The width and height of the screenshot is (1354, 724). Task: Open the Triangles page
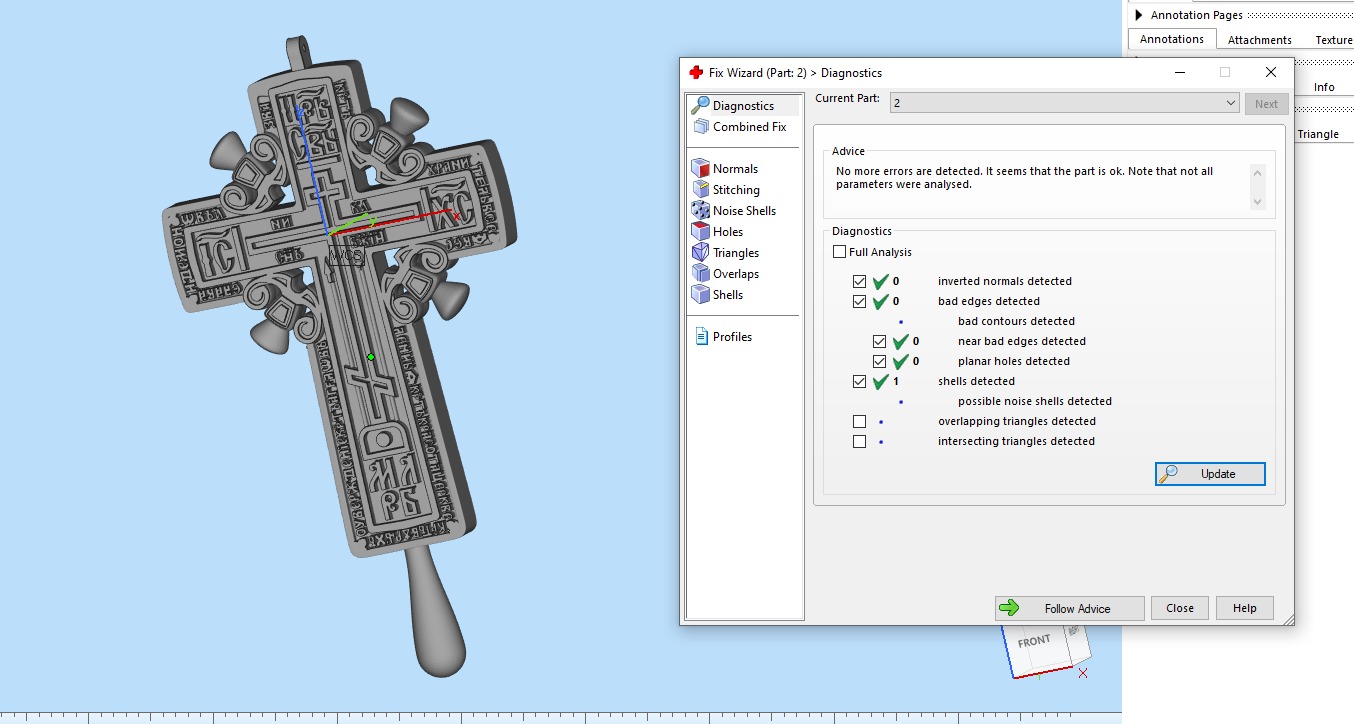[727, 253]
